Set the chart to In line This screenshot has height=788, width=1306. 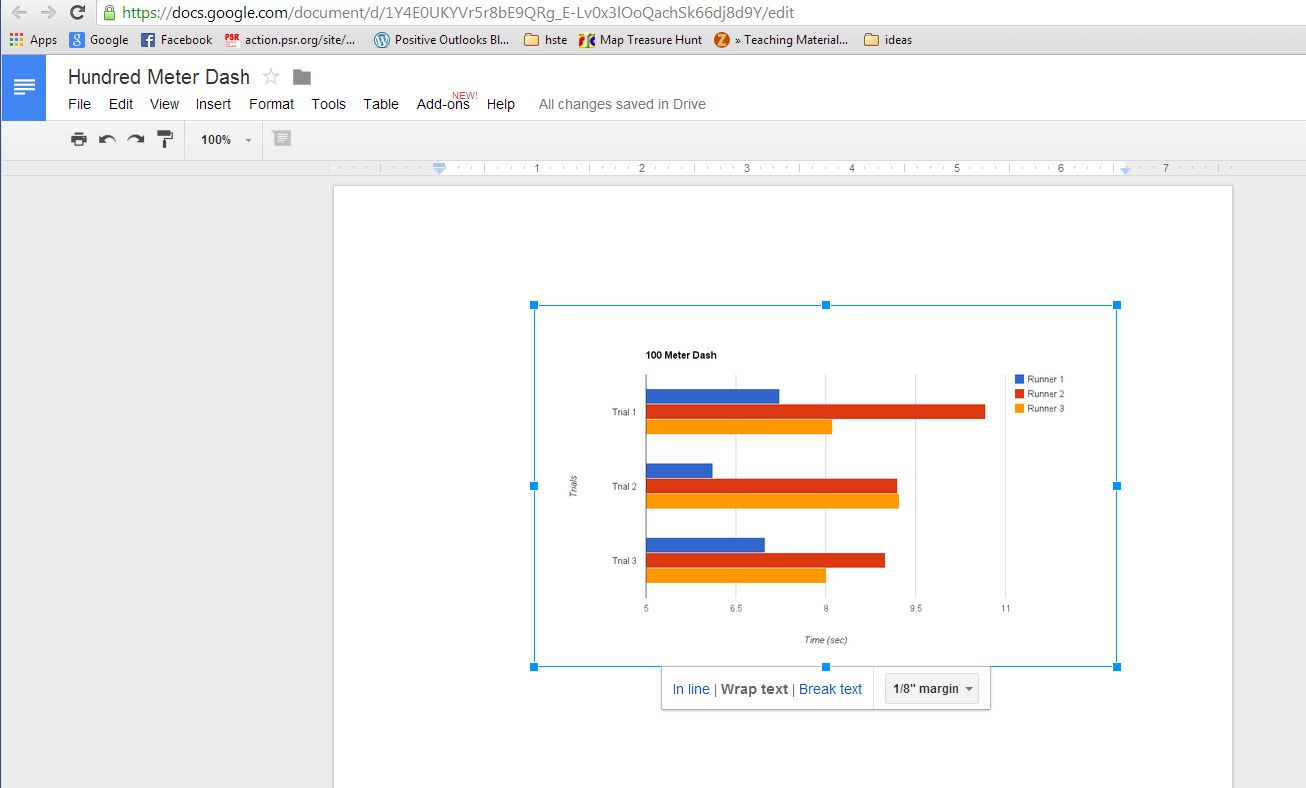(691, 689)
